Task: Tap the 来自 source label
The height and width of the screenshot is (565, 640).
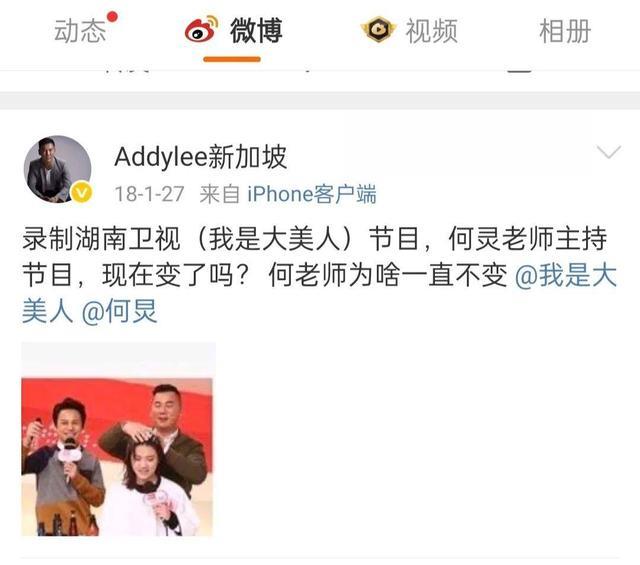Action: [220, 194]
